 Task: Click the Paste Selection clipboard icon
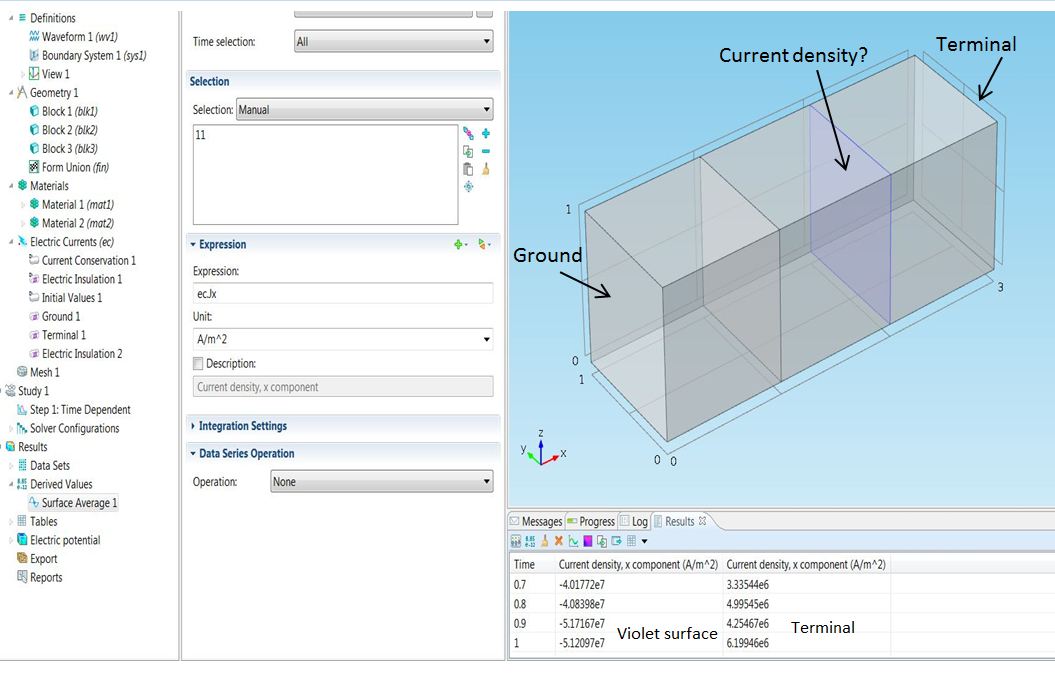468,169
